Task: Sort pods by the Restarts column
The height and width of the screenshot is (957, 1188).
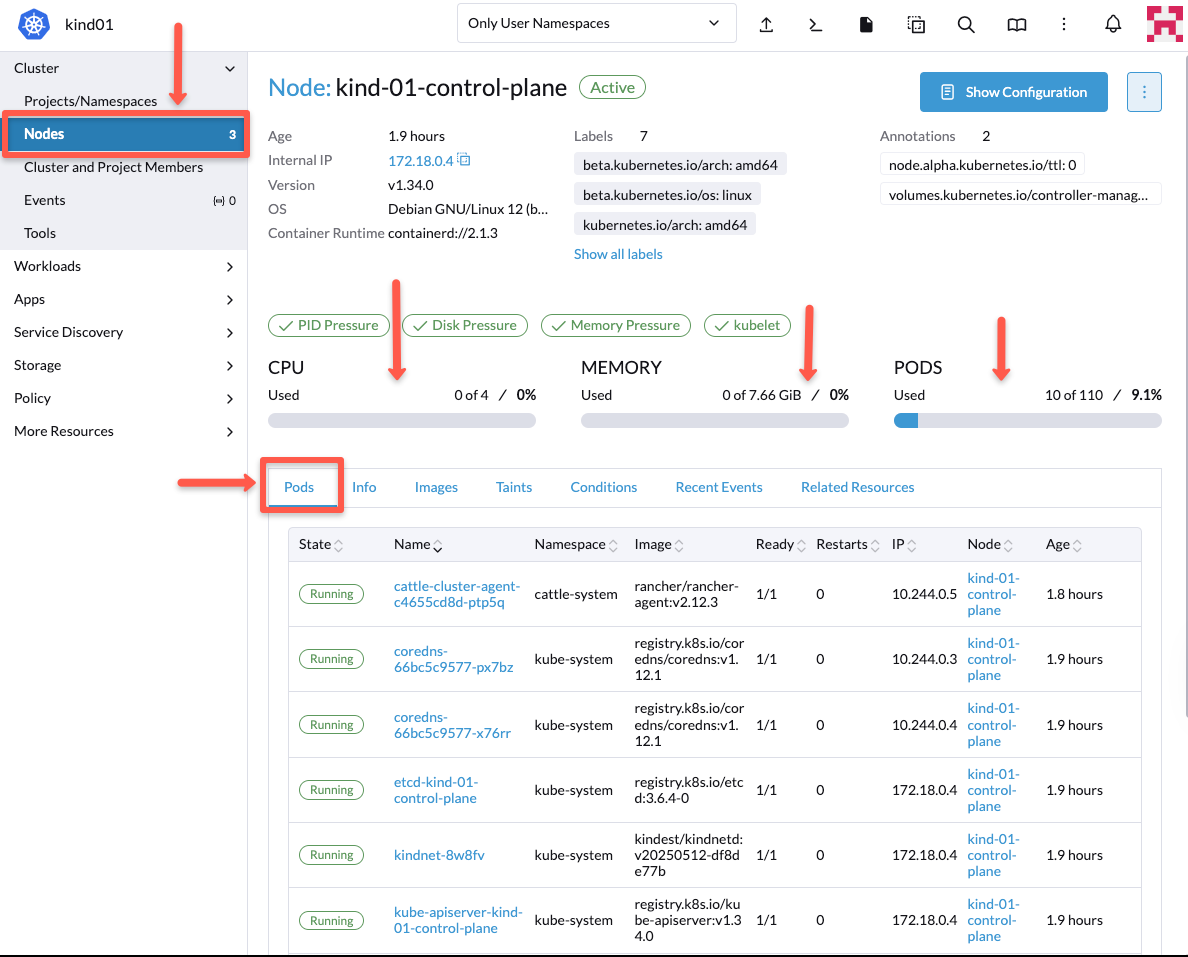Action: 843,544
